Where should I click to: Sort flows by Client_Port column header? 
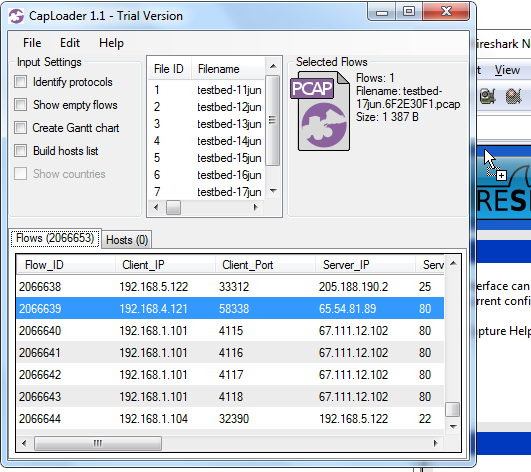tap(265, 264)
